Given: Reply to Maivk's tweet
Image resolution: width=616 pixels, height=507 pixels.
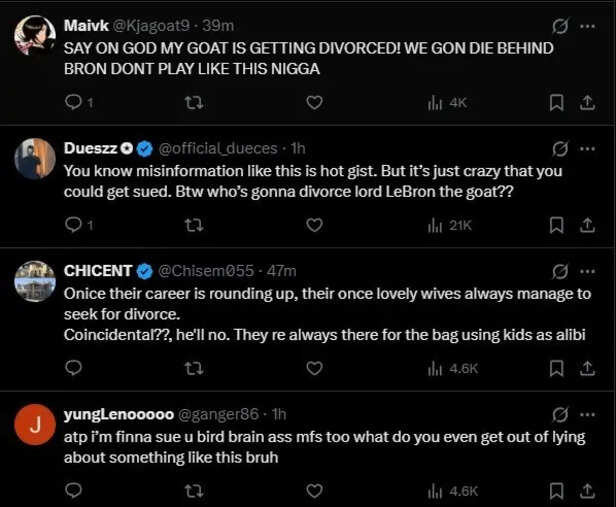Looking at the screenshot, I should (79, 102).
